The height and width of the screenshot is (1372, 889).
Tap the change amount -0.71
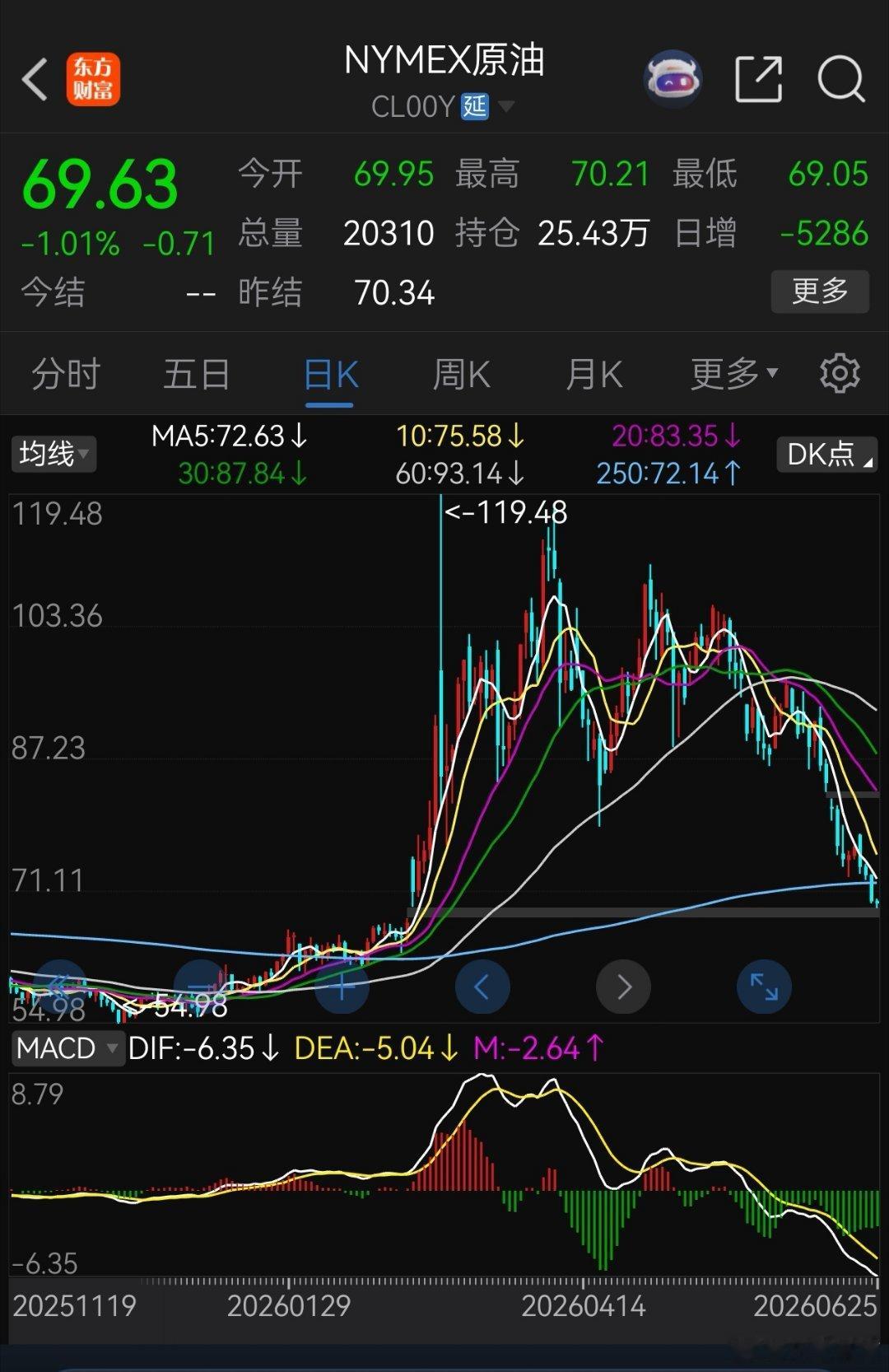(x=179, y=244)
